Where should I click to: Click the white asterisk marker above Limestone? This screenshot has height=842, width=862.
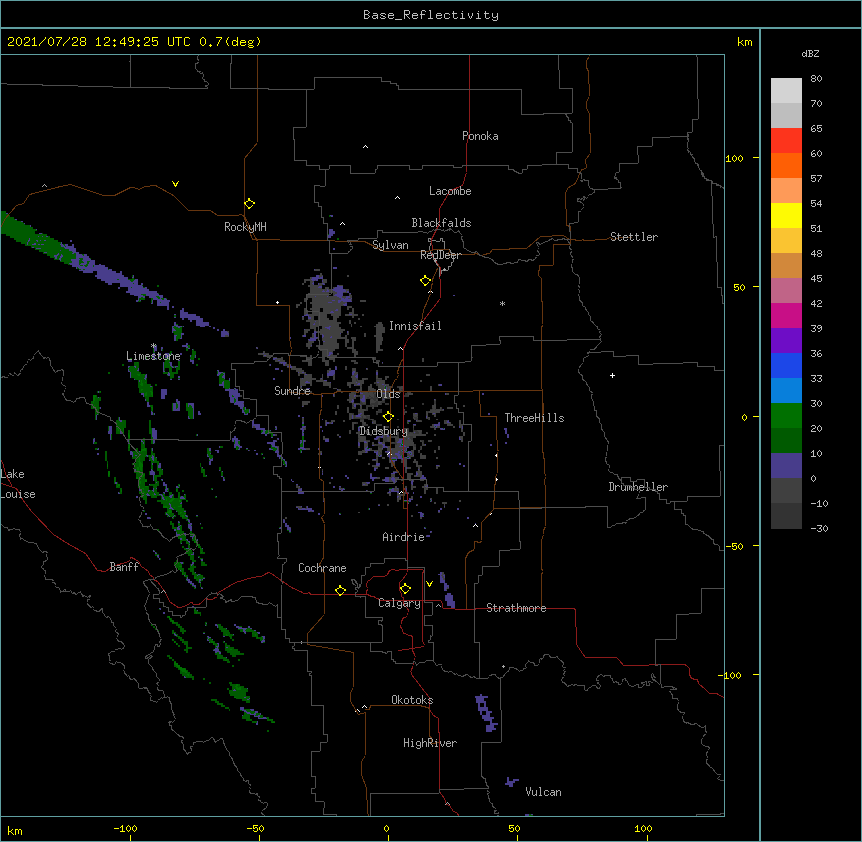click(154, 346)
